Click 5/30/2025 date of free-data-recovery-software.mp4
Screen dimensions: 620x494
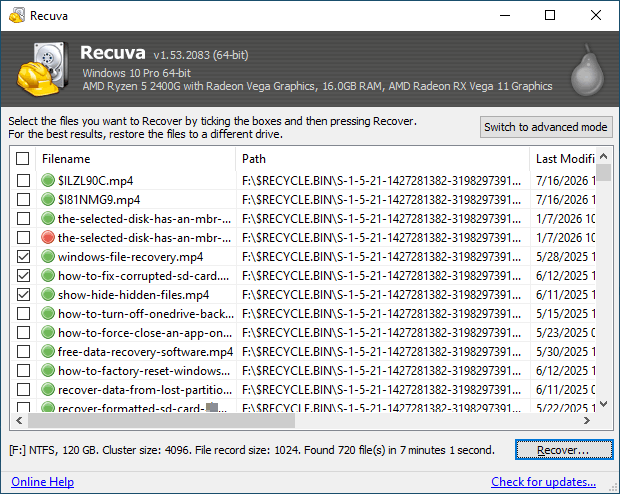click(565, 352)
